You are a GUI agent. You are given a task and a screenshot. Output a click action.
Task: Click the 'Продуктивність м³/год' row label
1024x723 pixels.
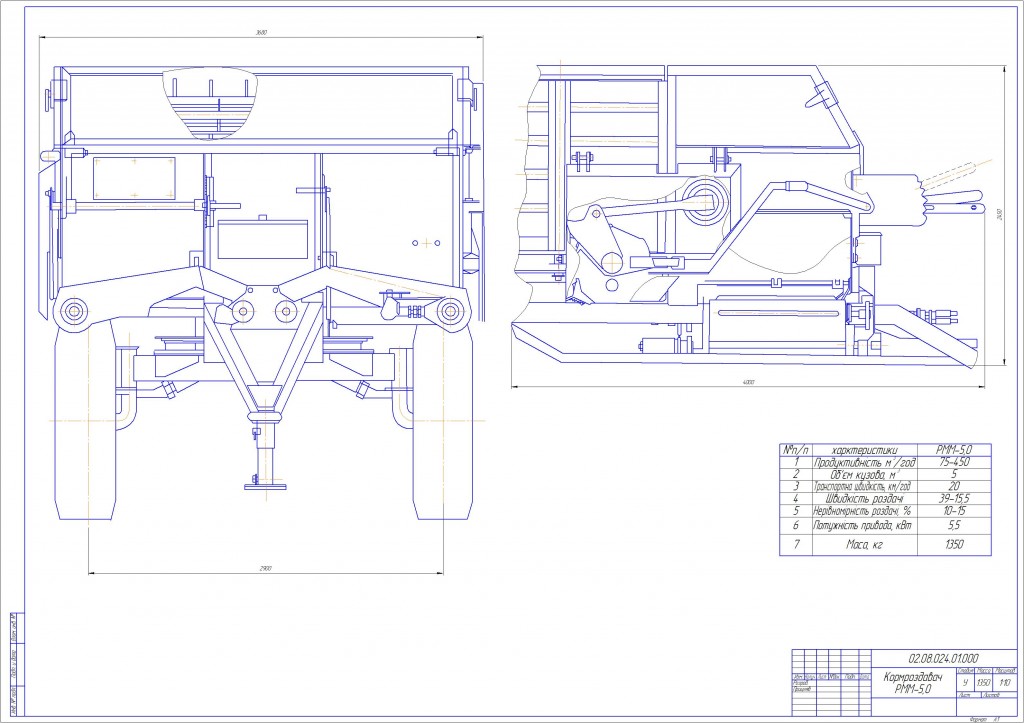point(864,462)
